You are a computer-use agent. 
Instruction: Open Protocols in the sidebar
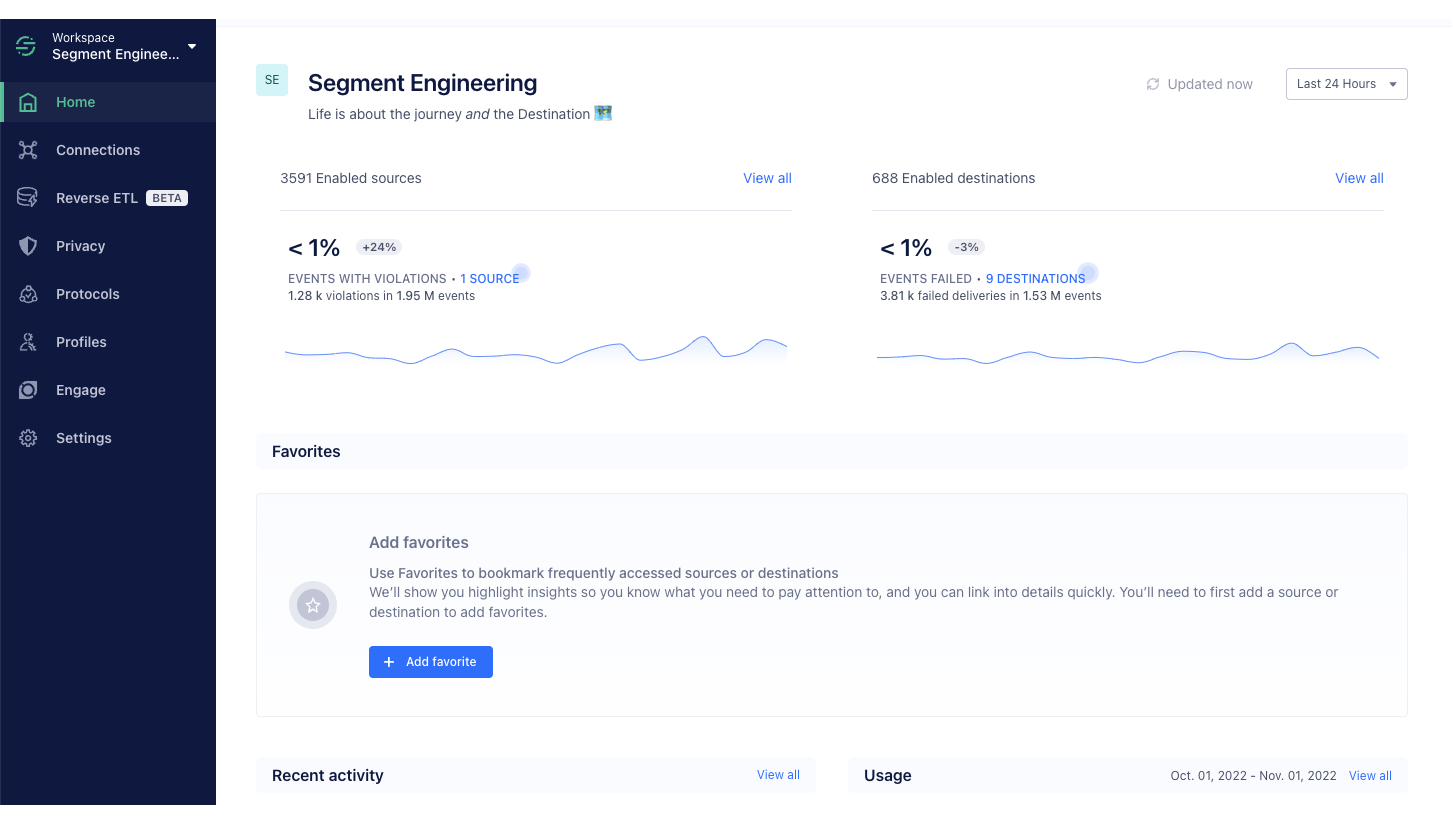pyautogui.click(x=108, y=294)
